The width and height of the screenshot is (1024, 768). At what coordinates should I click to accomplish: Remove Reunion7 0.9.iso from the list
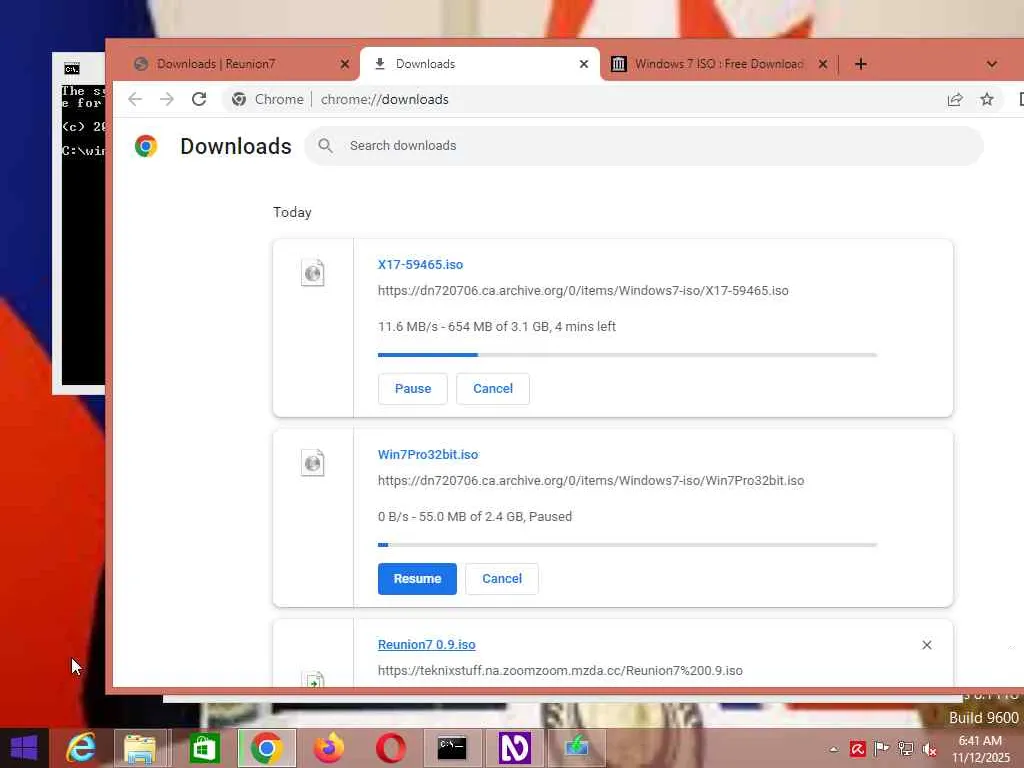click(x=927, y=645)
